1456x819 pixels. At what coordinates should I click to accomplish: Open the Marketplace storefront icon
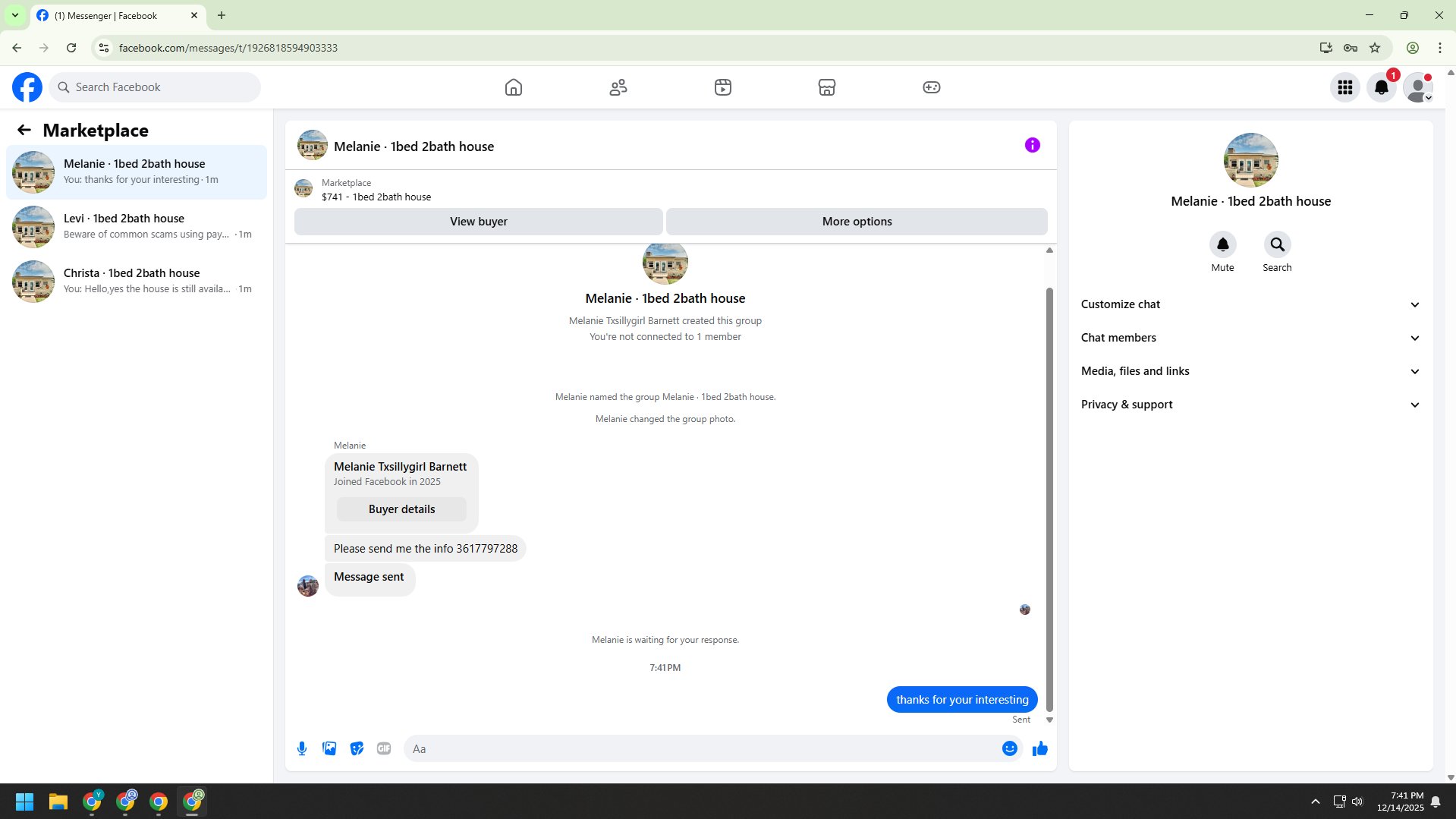tap(827, 87)
